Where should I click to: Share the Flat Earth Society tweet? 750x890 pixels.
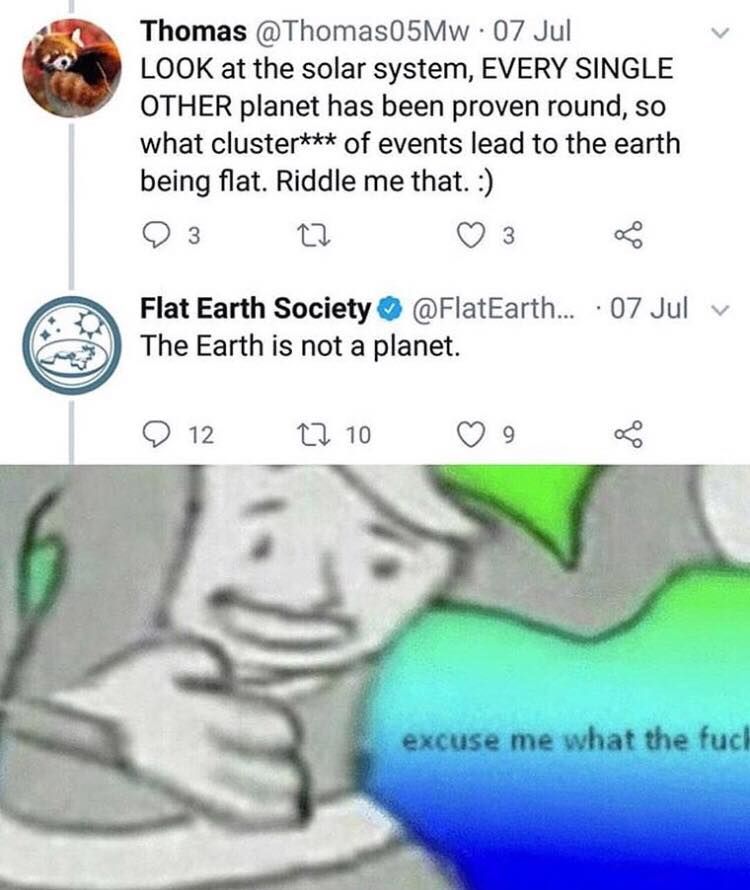pyautogui.click(x=629, y=434)
